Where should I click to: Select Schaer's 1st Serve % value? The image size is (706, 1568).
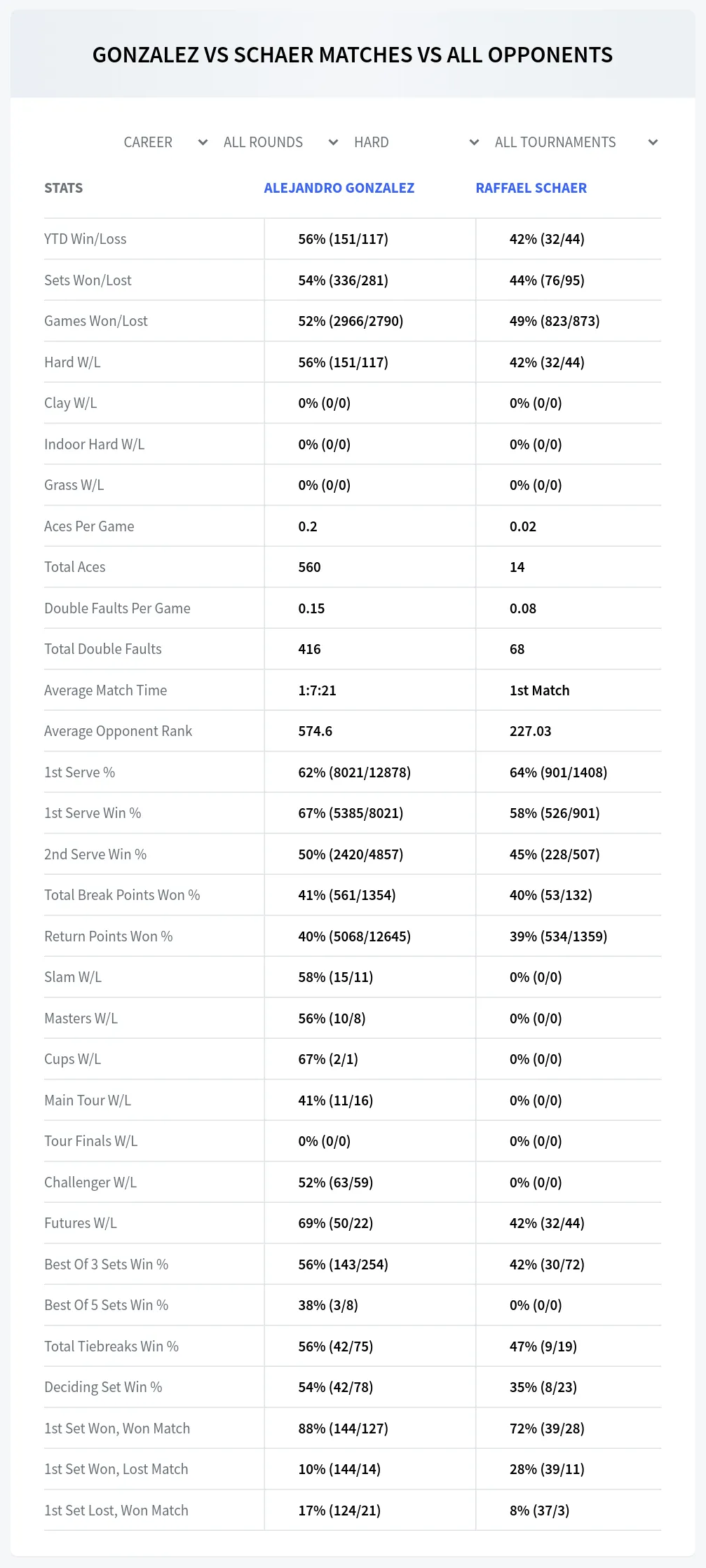click(x=559, y=772)
